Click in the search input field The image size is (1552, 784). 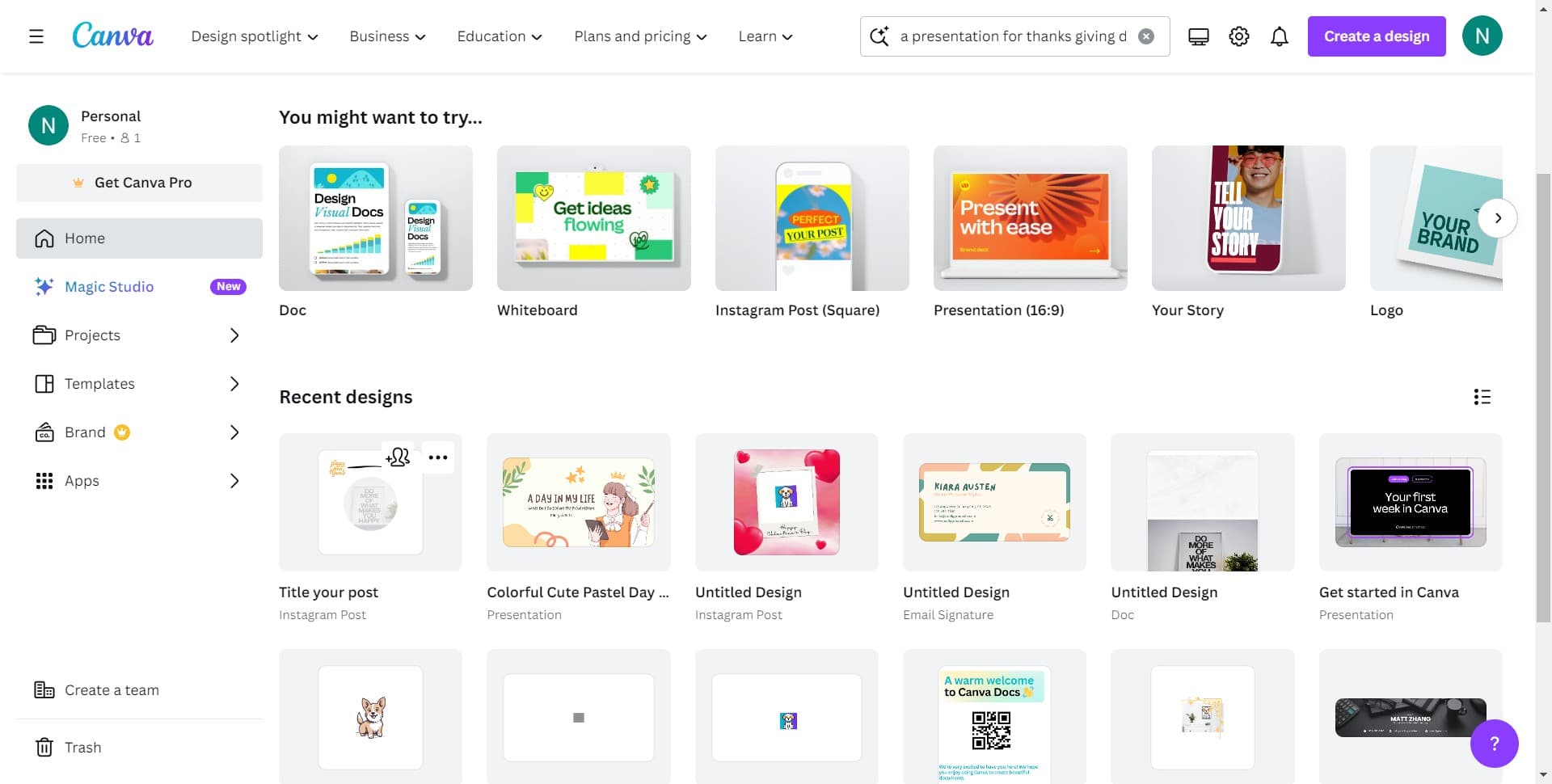[x=1012, y=36]
